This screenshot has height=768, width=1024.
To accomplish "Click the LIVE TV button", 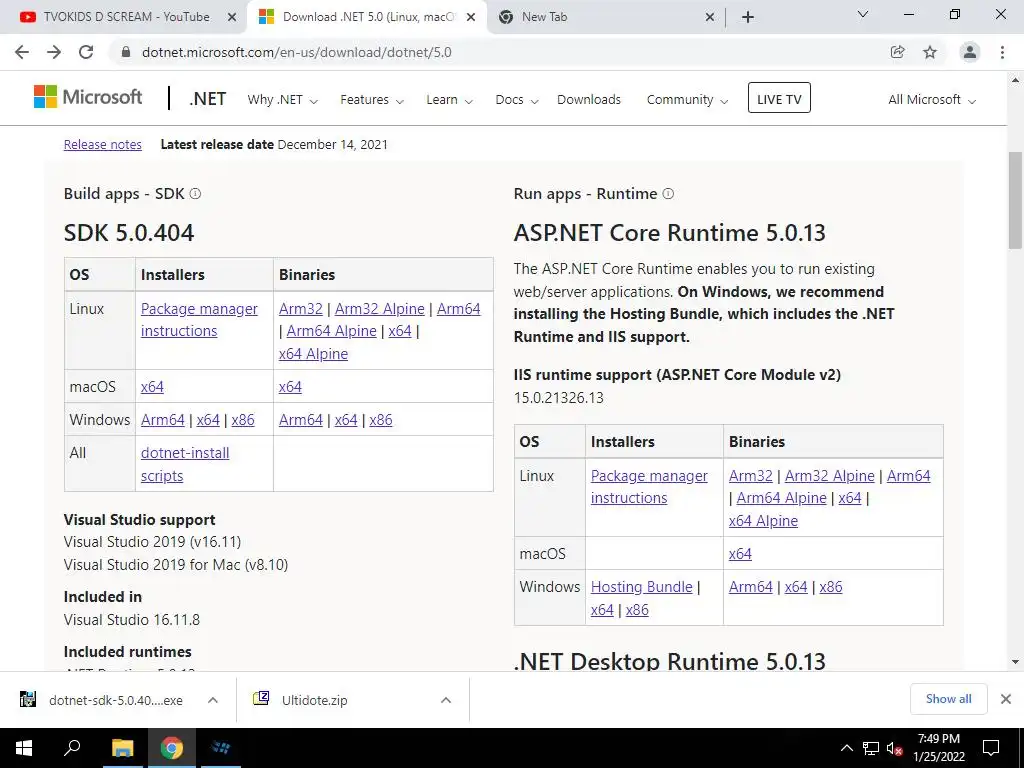I will pyautogui.click(x=779, y=98).
